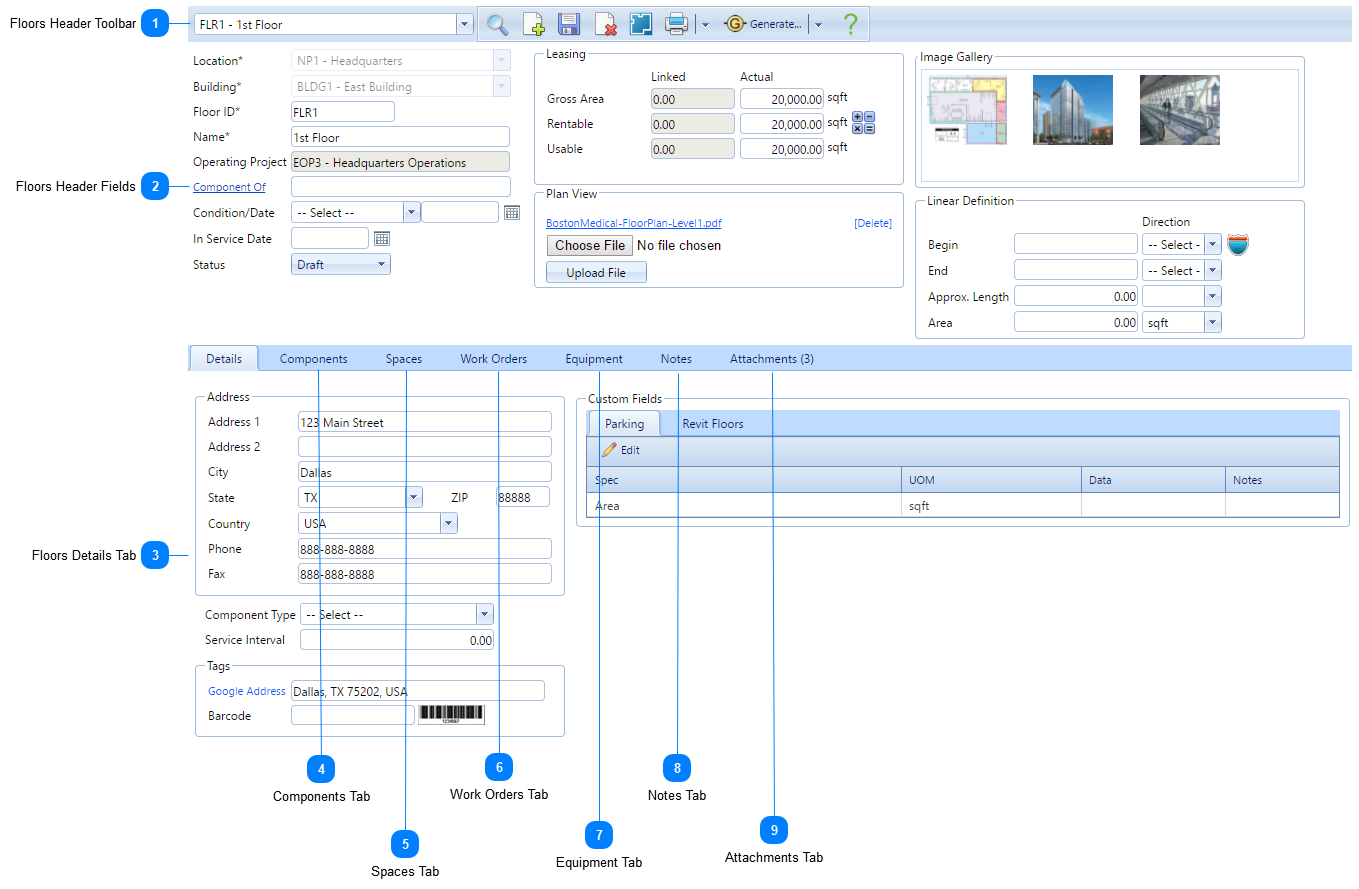
Task: Click the magnifying glass search icon
Action: pos(497,24)
